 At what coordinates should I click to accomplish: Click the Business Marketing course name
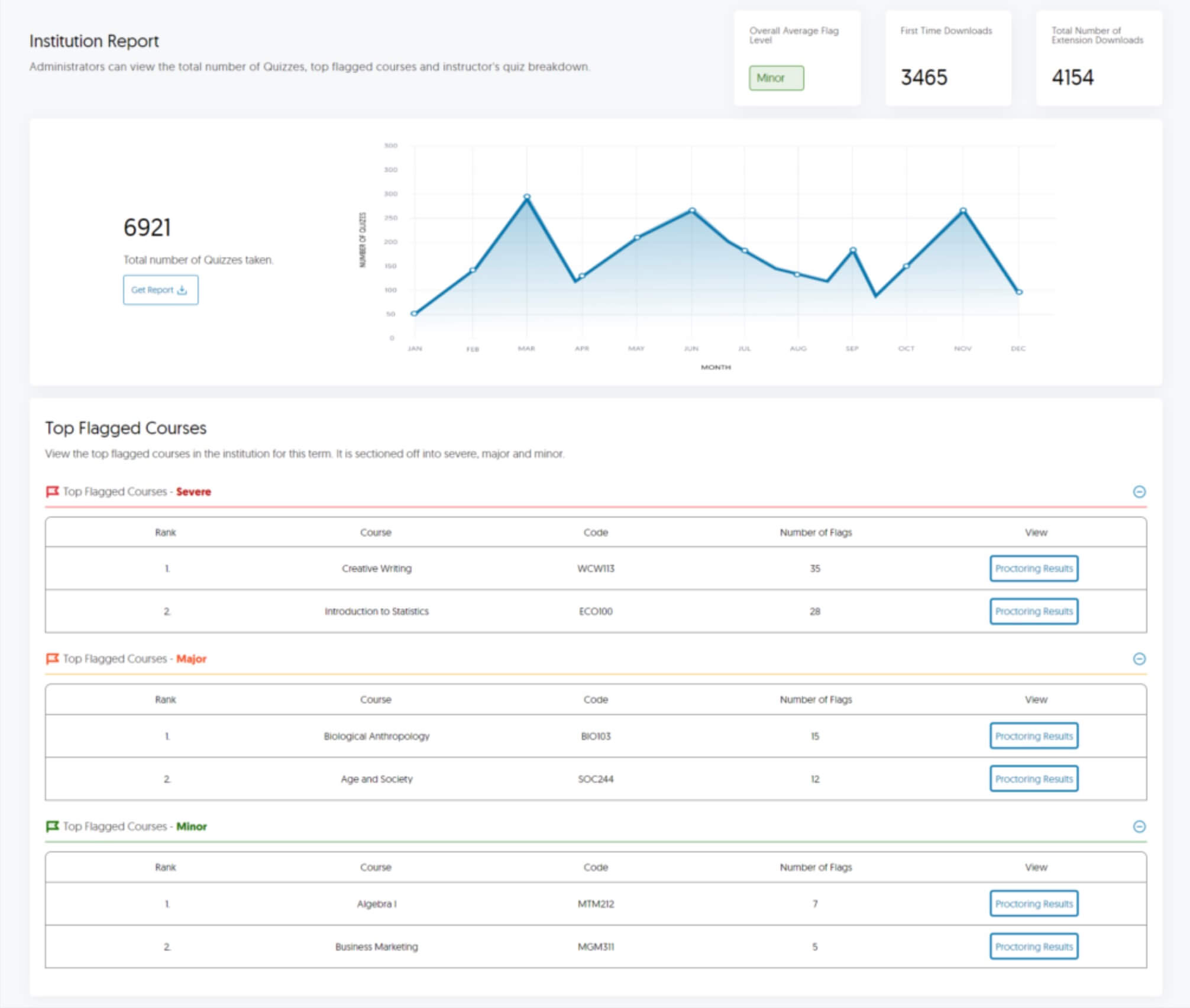pos(377,947)
